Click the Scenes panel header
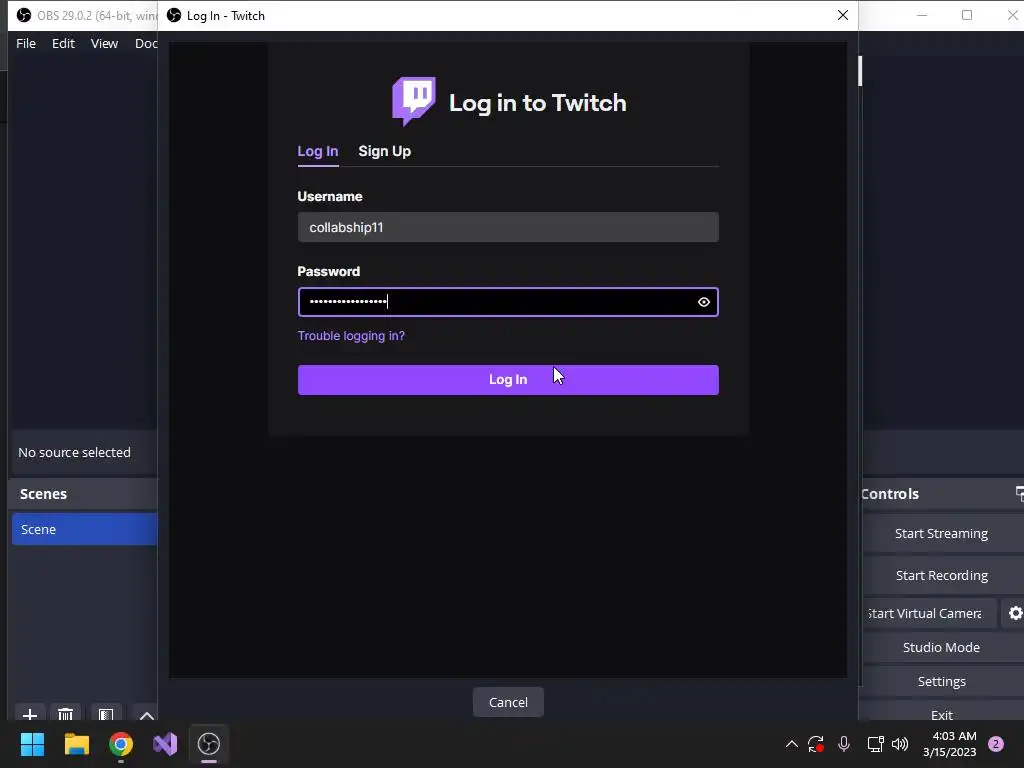This screenshot has height=768, width=1024. click(84, 494)
